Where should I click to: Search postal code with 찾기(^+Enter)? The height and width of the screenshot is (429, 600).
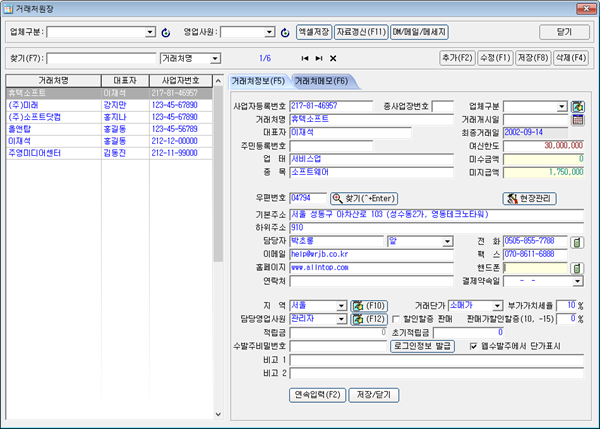364,198
